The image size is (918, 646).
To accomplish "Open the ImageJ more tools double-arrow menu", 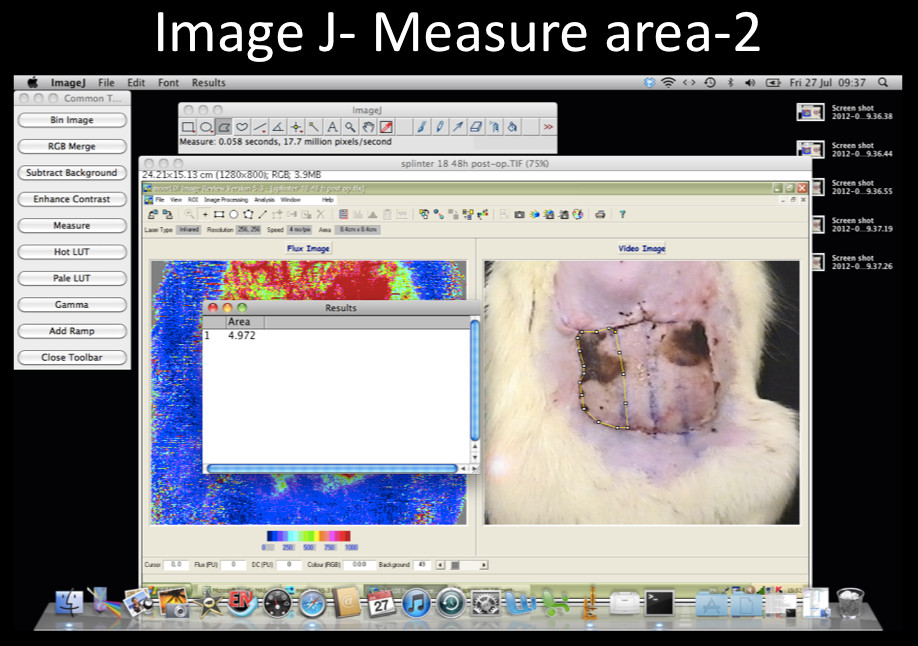I will [548, 127].
